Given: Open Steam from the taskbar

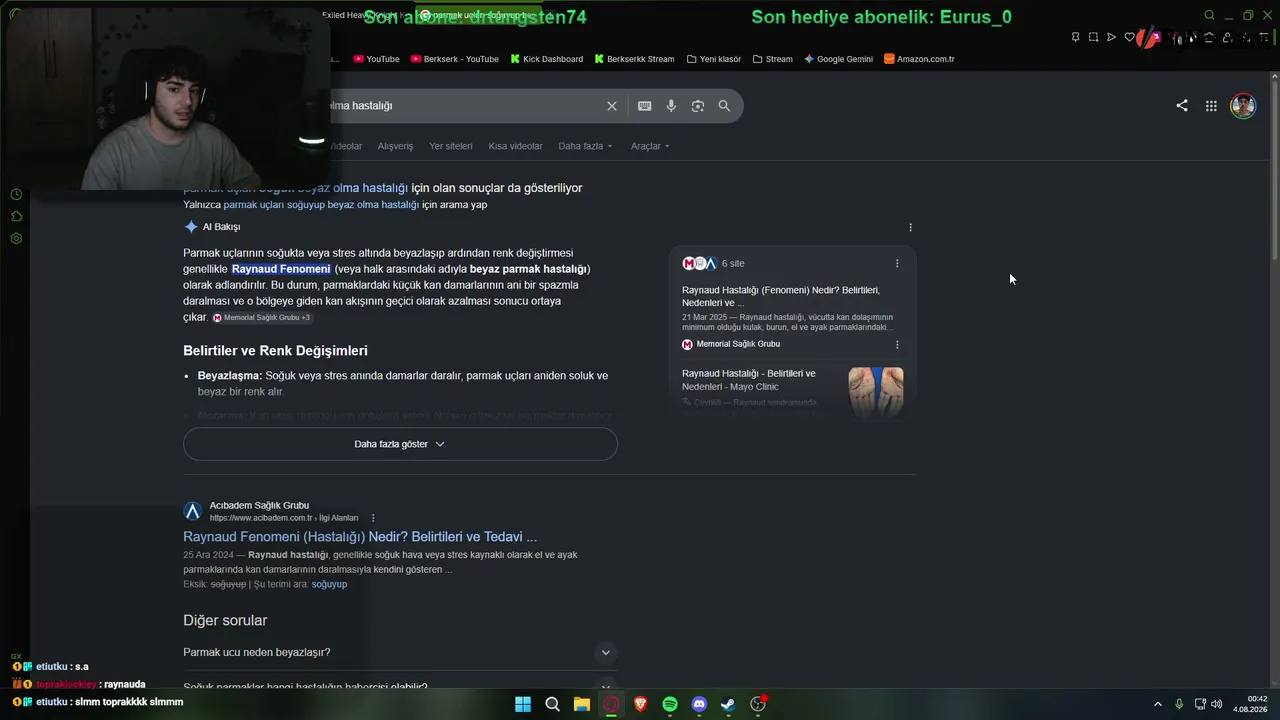Looking at the screenshot, I should pyautogui.click(x=729, y=704).
